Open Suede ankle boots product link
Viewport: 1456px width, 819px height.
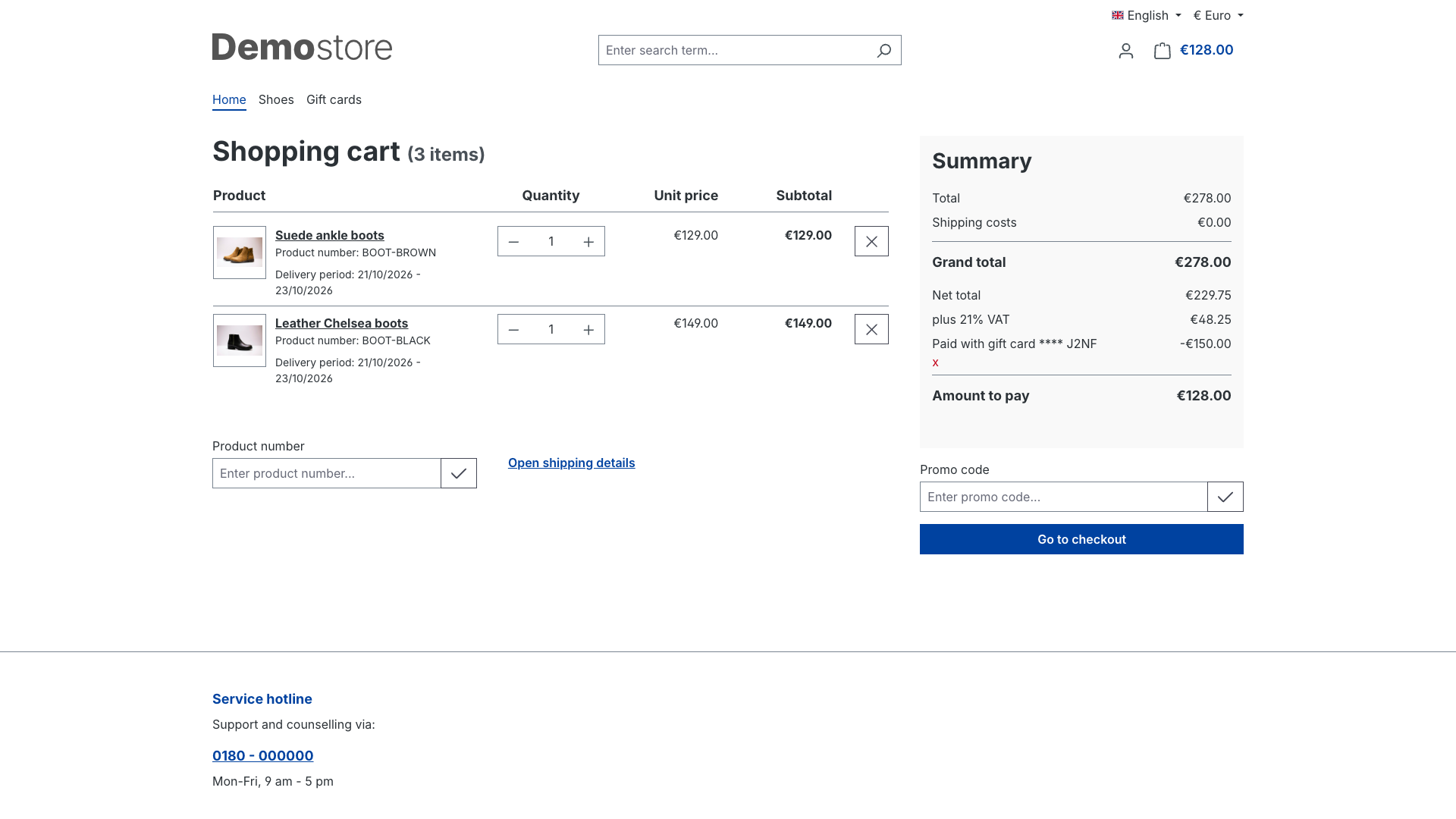[330, 235]
